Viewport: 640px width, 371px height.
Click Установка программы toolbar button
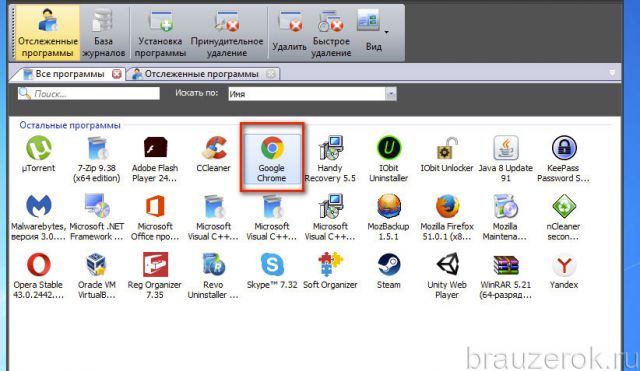pyautogui.click(x=160, y=33)
